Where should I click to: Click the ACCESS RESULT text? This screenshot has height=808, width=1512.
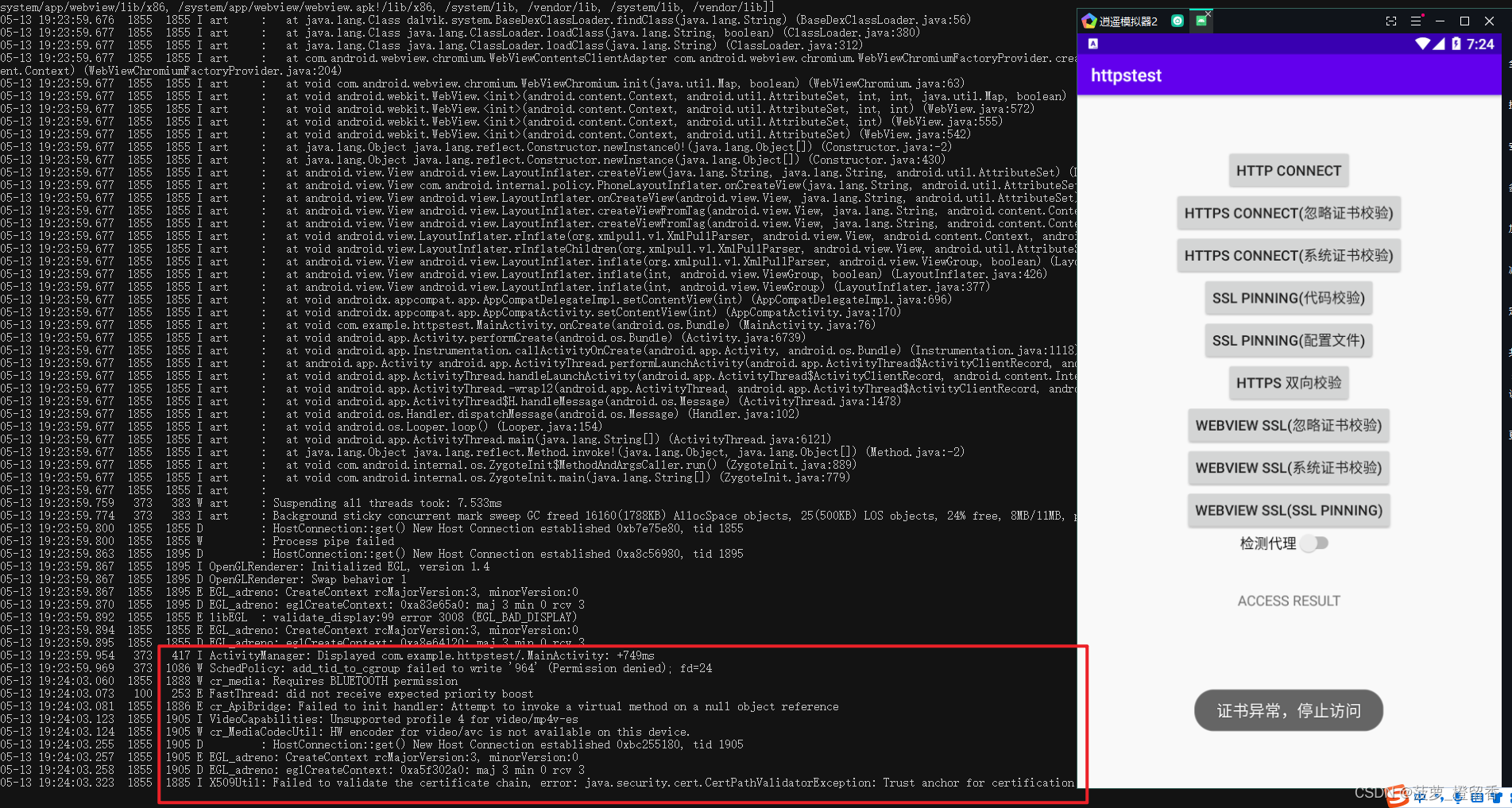point(1289,601)
